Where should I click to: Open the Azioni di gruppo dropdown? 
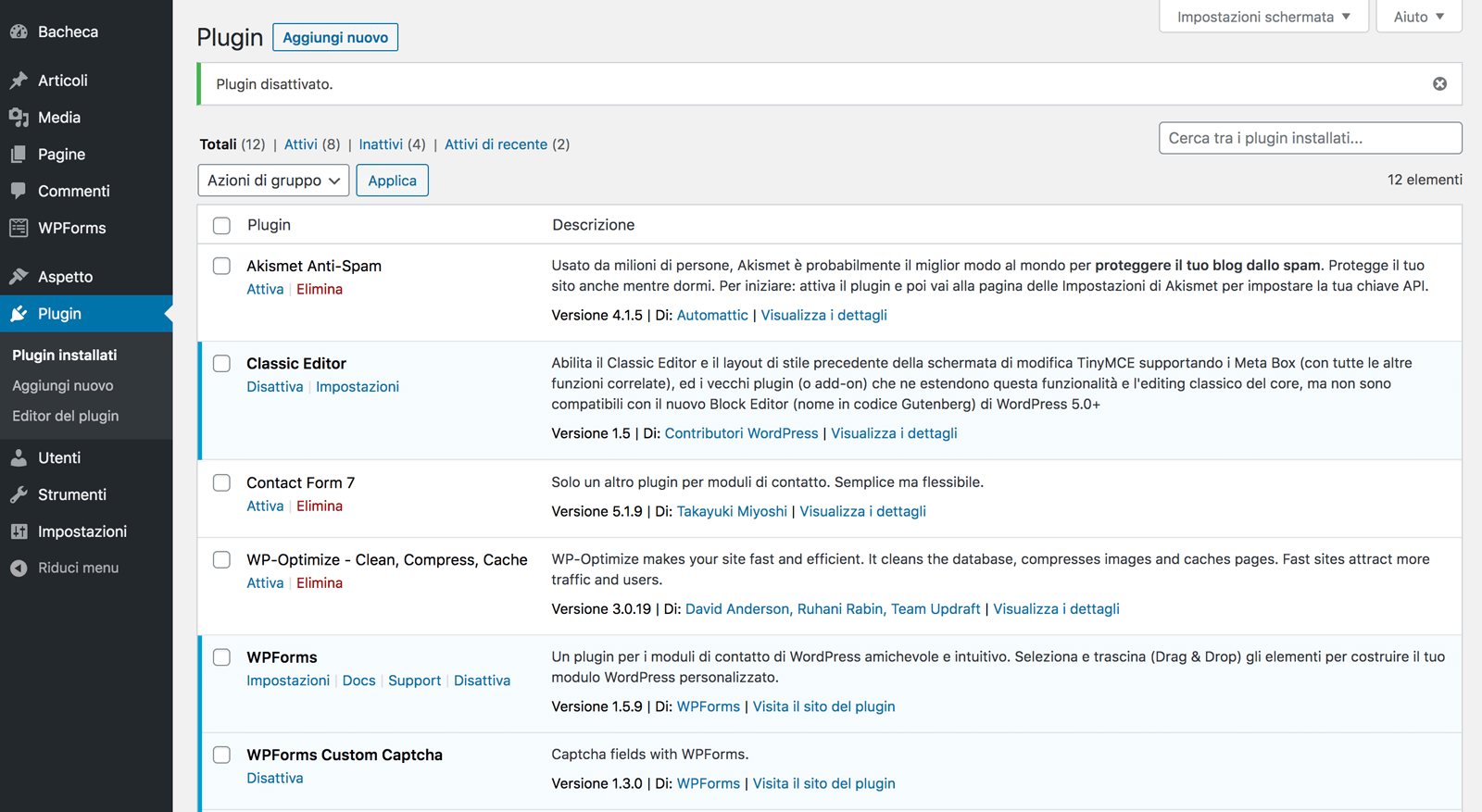click(273, 181)
